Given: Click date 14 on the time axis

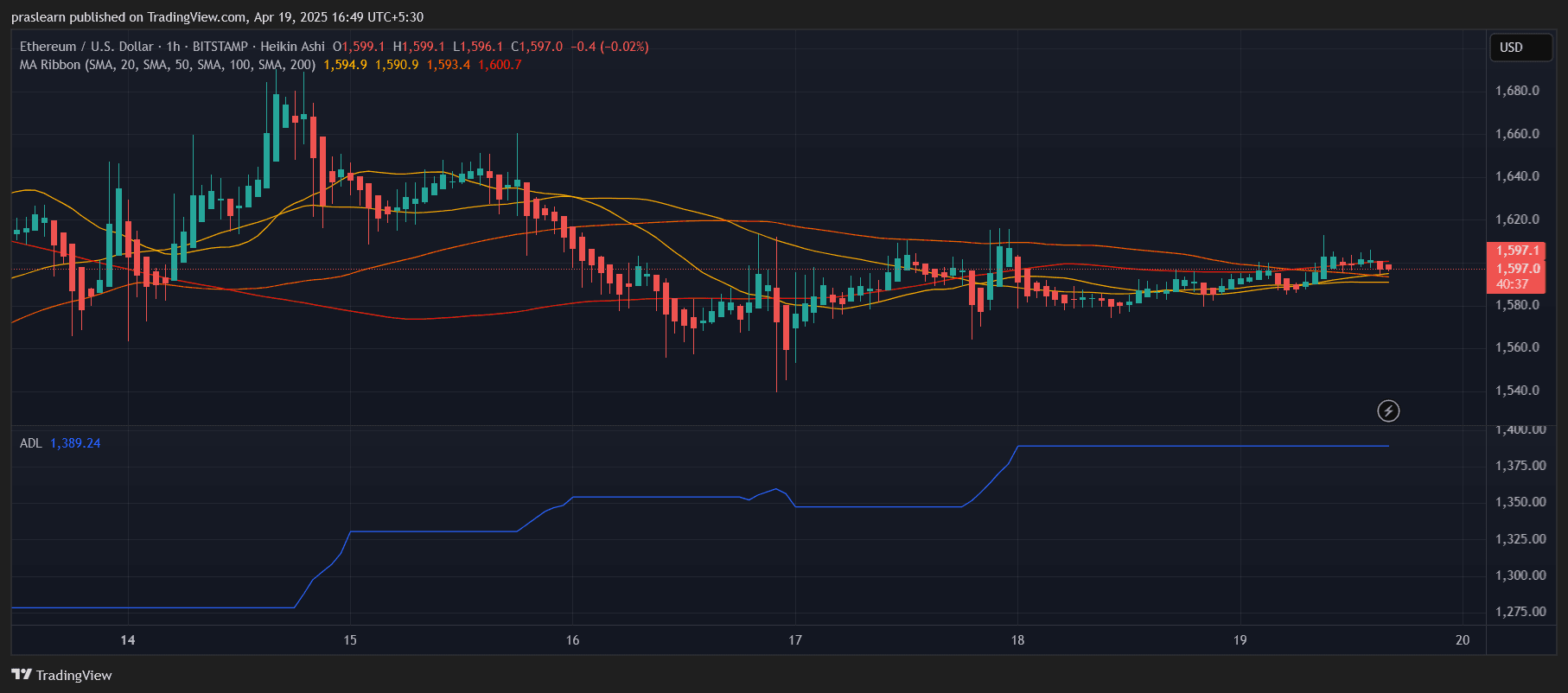Looking at the screenshot, I should click(x=128, y=640).
